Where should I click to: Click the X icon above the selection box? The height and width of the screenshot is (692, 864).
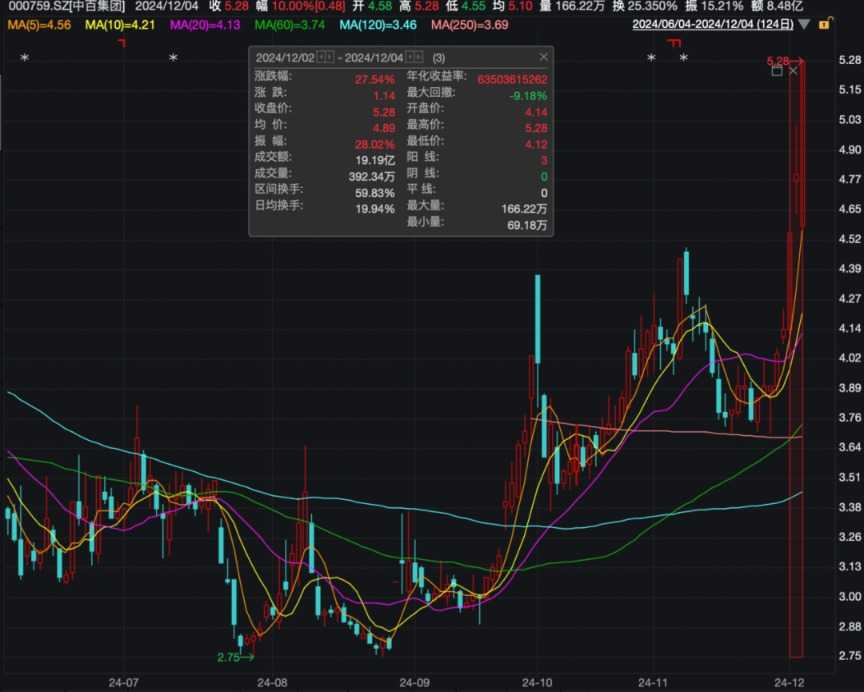pos(794,70)
